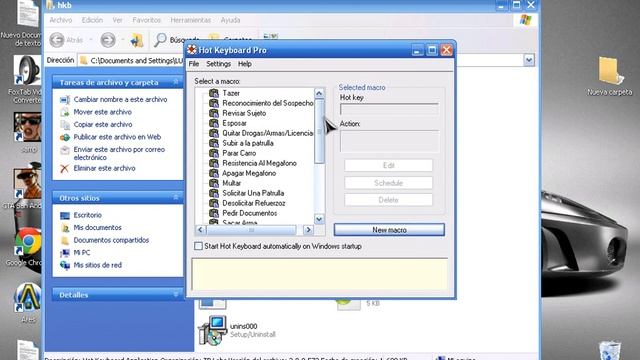Click Mover este archivo link
The width and height of the screenshot is (640, 360).
102,112
